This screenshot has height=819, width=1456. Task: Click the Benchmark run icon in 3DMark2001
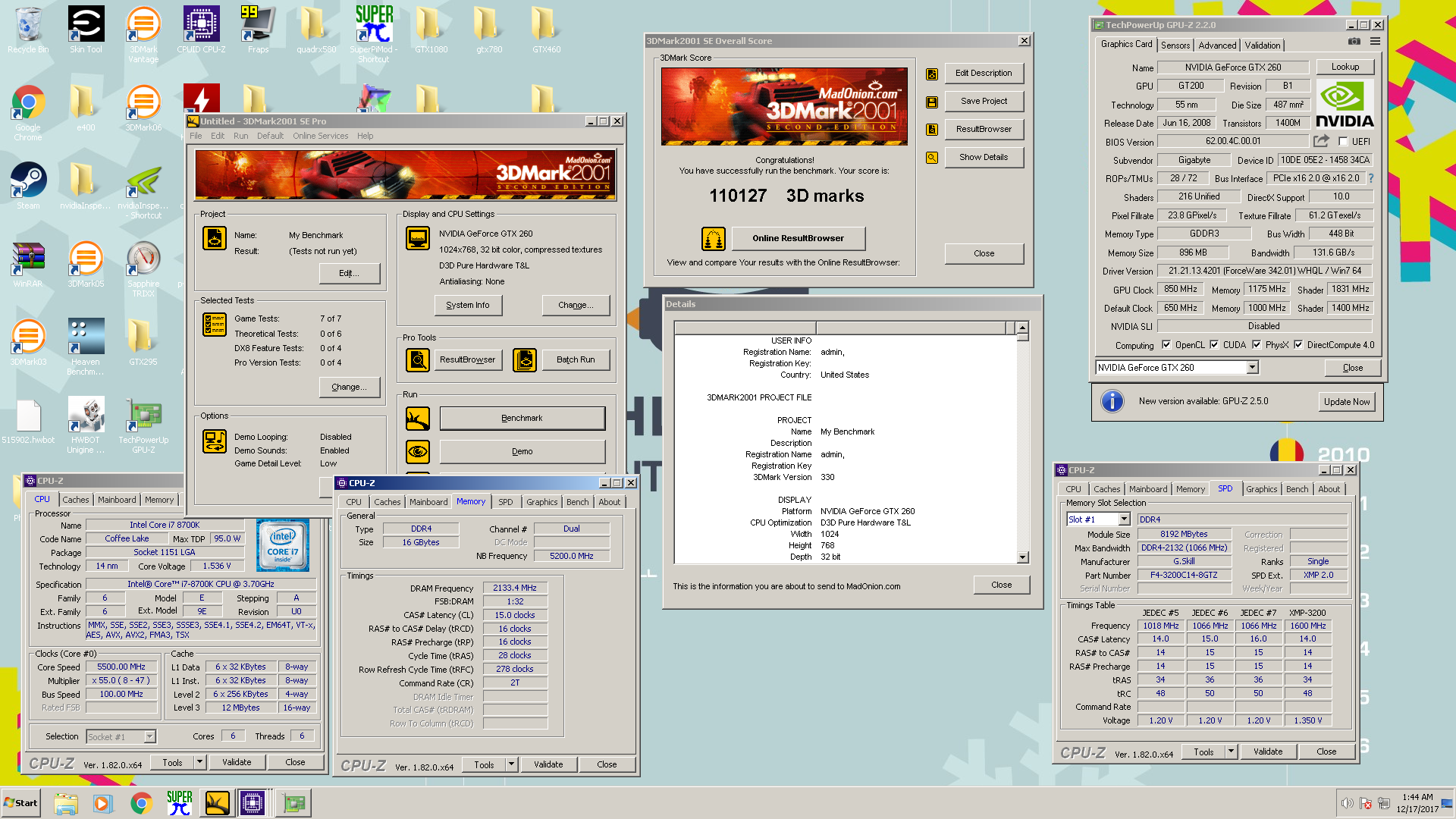(418, 419)
